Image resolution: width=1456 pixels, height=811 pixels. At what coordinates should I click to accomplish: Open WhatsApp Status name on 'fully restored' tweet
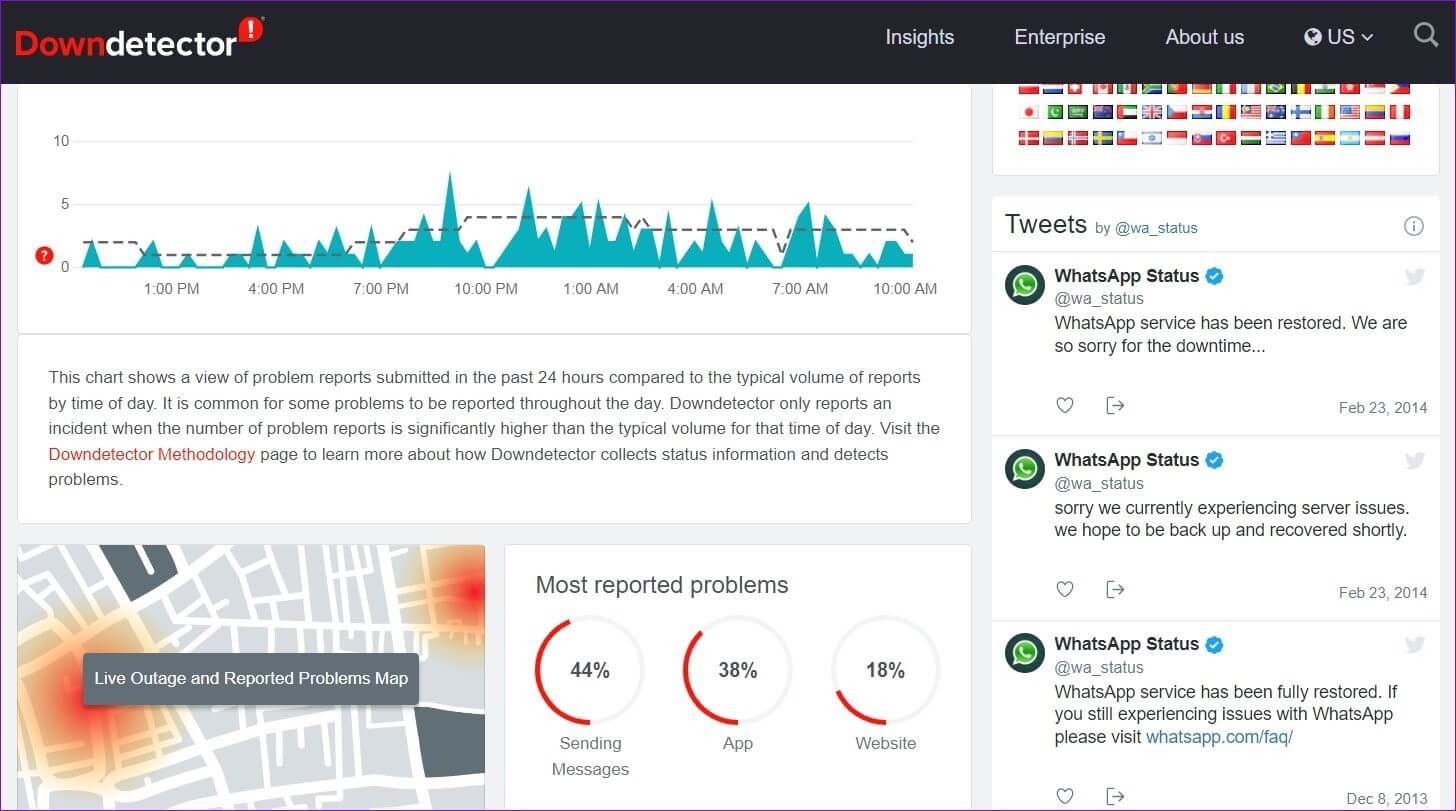1126,644
